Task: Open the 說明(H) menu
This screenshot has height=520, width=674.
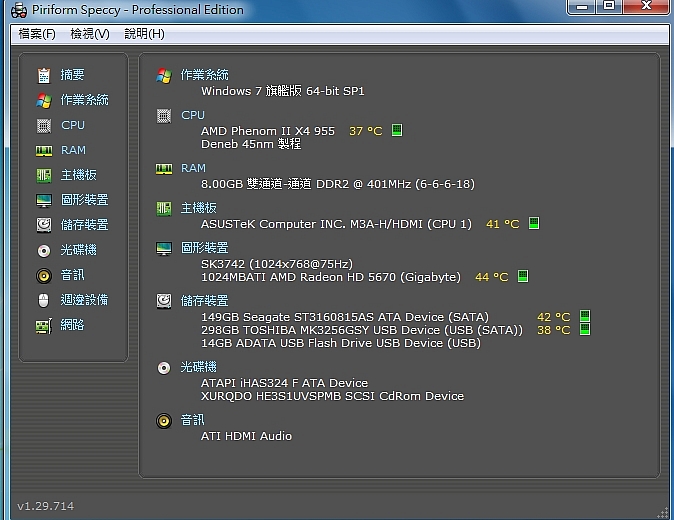Action: pos(144,34)
